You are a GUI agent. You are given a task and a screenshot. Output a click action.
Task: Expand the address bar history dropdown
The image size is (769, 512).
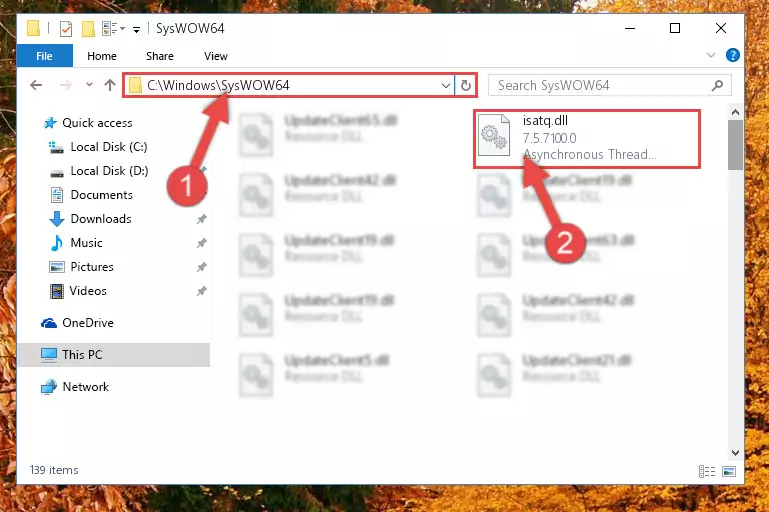pyautogui.click(x=446, y=86)
